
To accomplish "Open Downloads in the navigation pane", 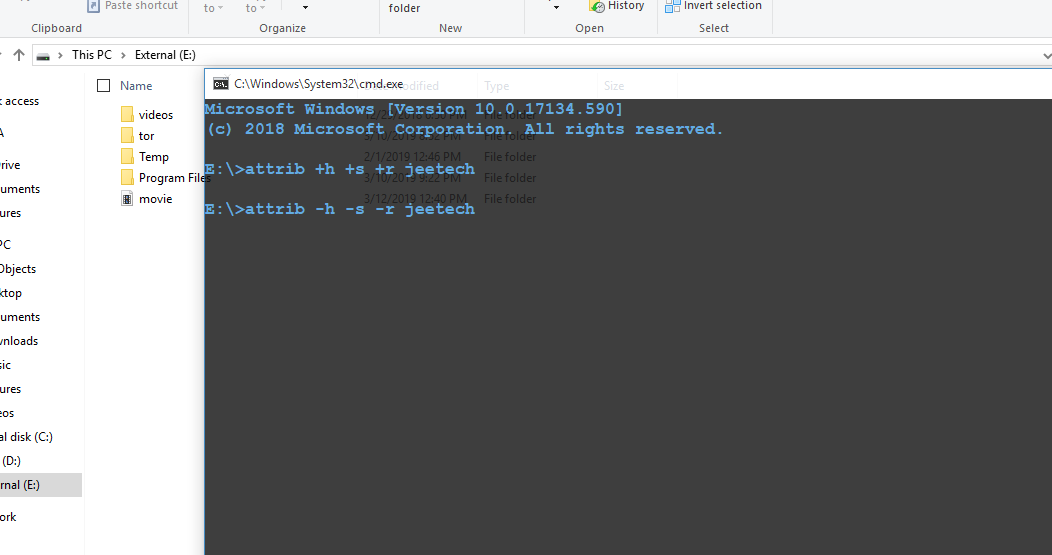I will (19, 341).
